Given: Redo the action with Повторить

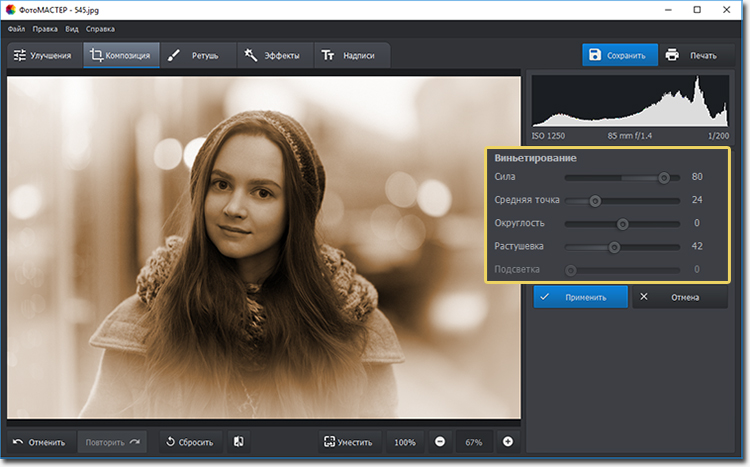Looking at the screenshot, I should click(x=111, y=442).
